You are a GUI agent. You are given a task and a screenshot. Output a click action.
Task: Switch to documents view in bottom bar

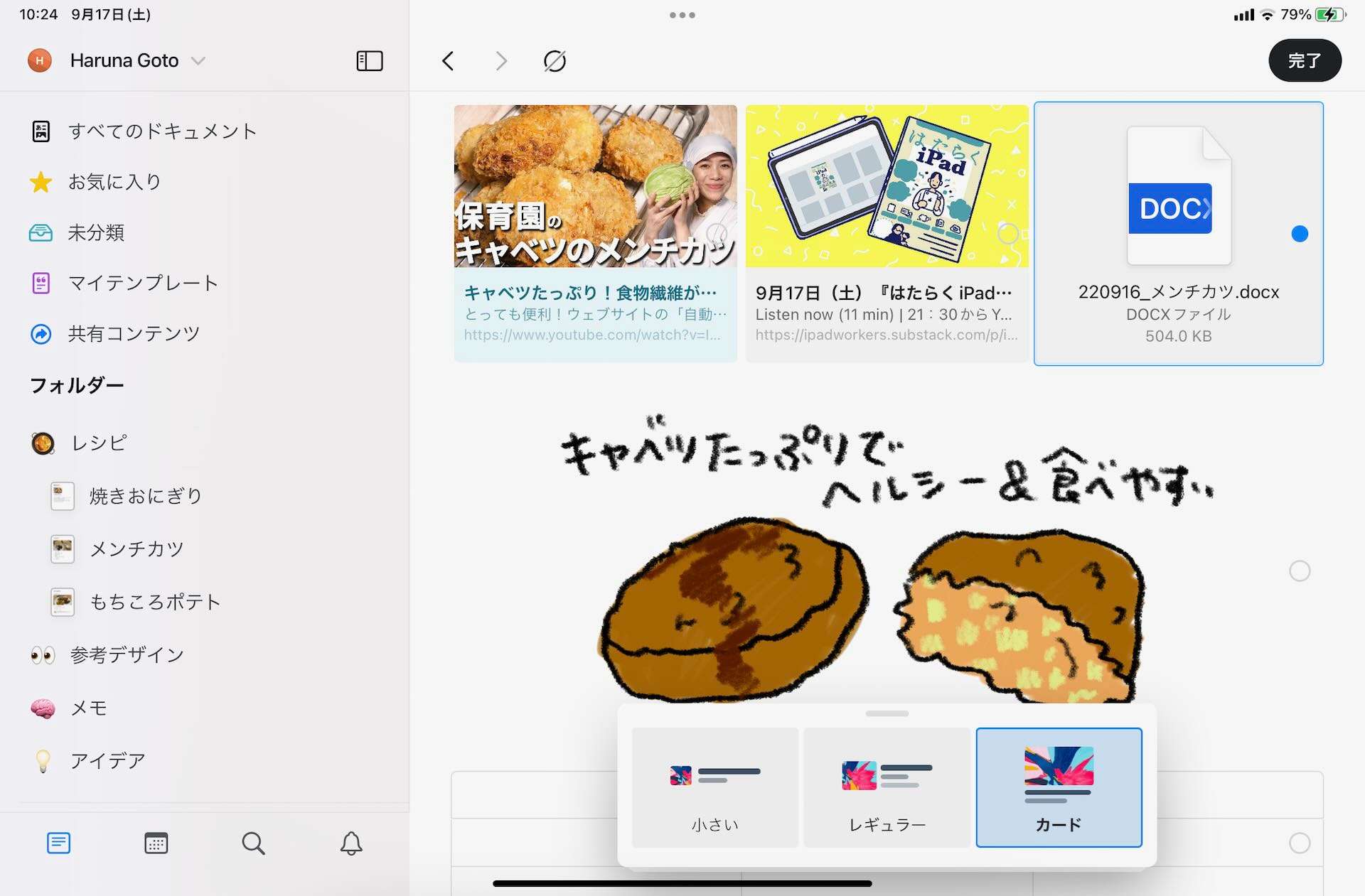(58, 843)
